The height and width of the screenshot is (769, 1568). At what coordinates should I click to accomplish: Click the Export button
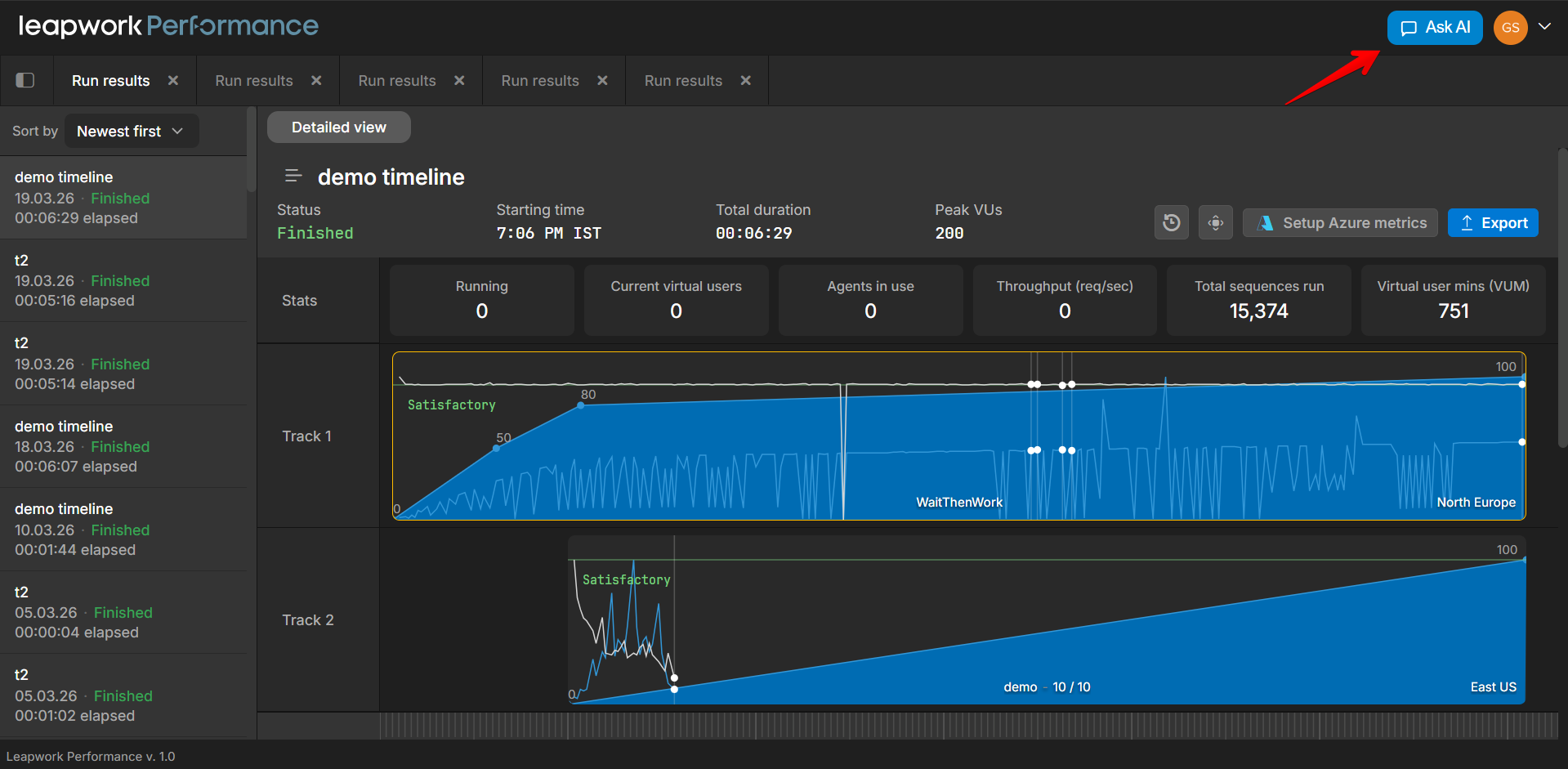click(1493, 223)
